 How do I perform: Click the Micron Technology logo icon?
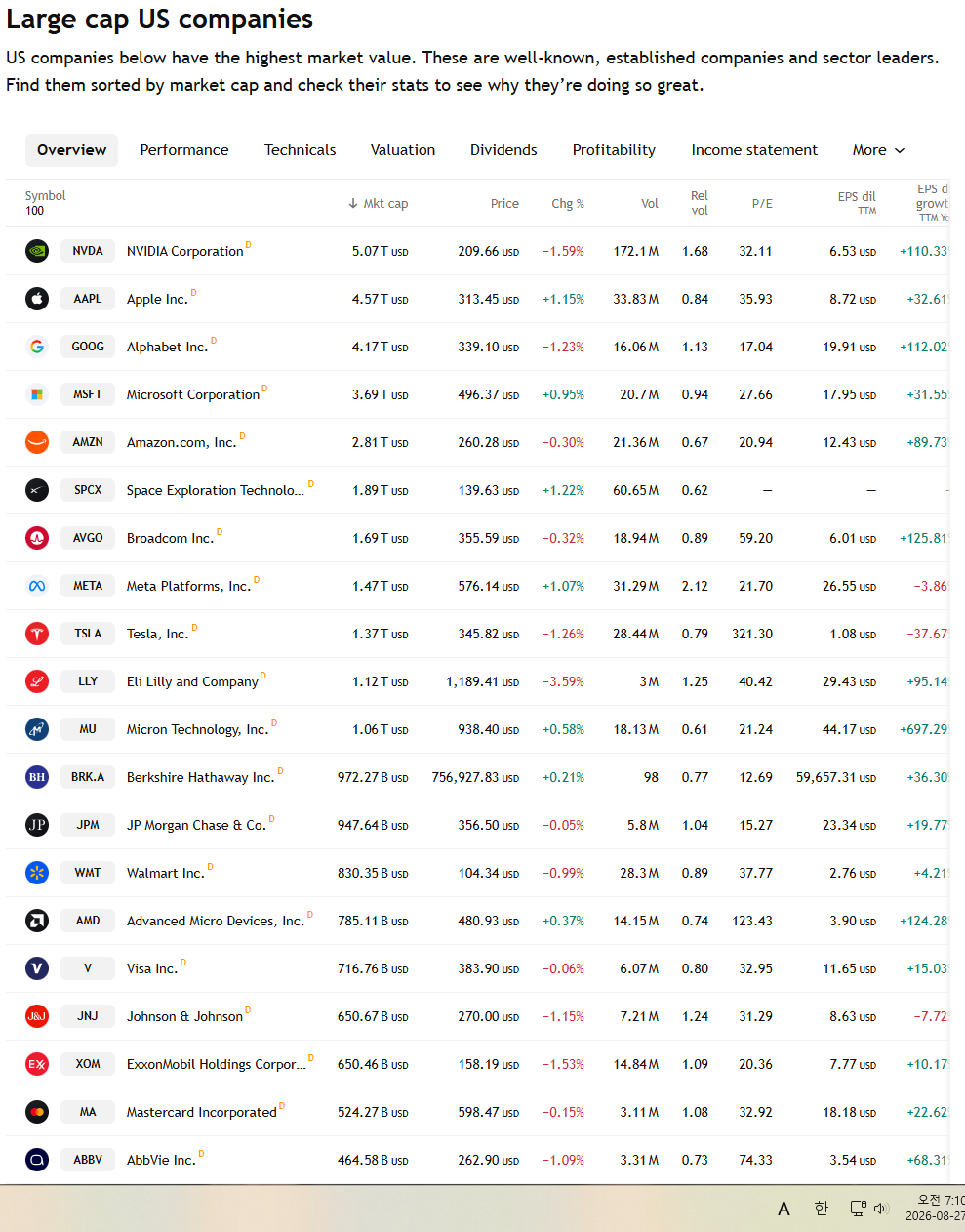tap(37, 729)
